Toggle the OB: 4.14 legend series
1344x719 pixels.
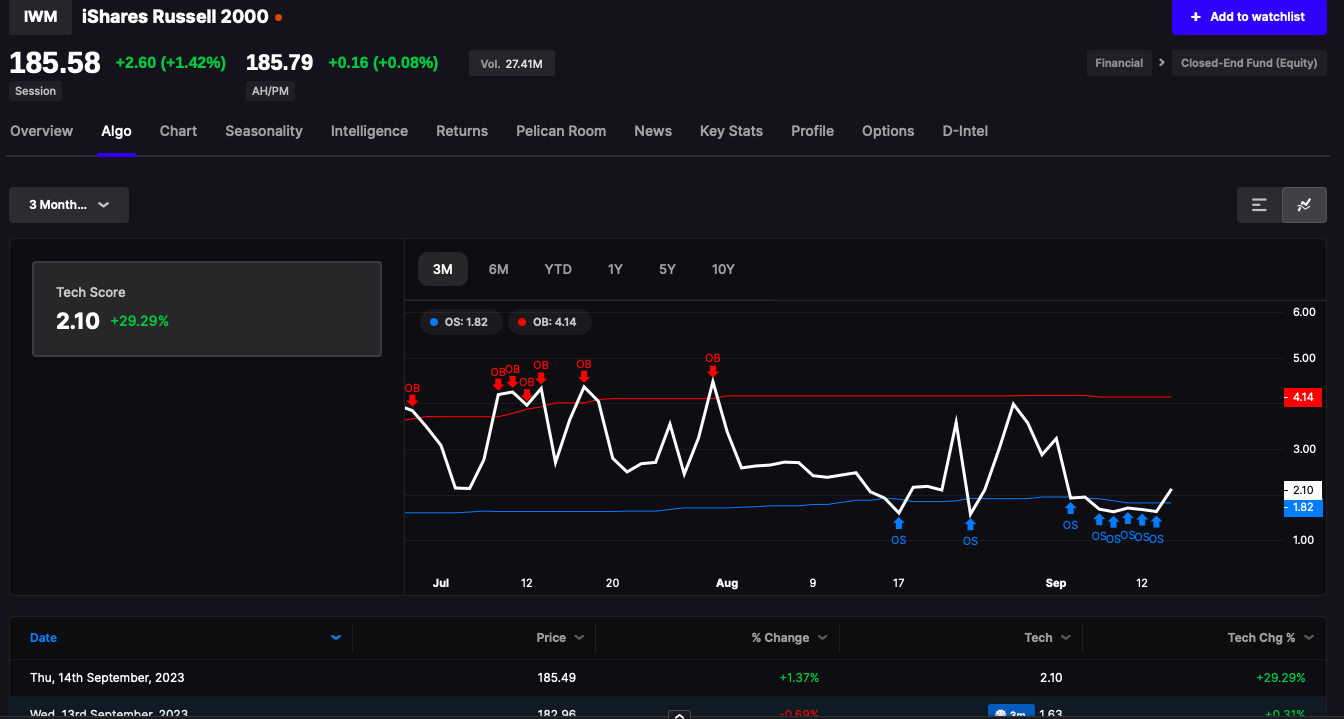coord(549,322)
